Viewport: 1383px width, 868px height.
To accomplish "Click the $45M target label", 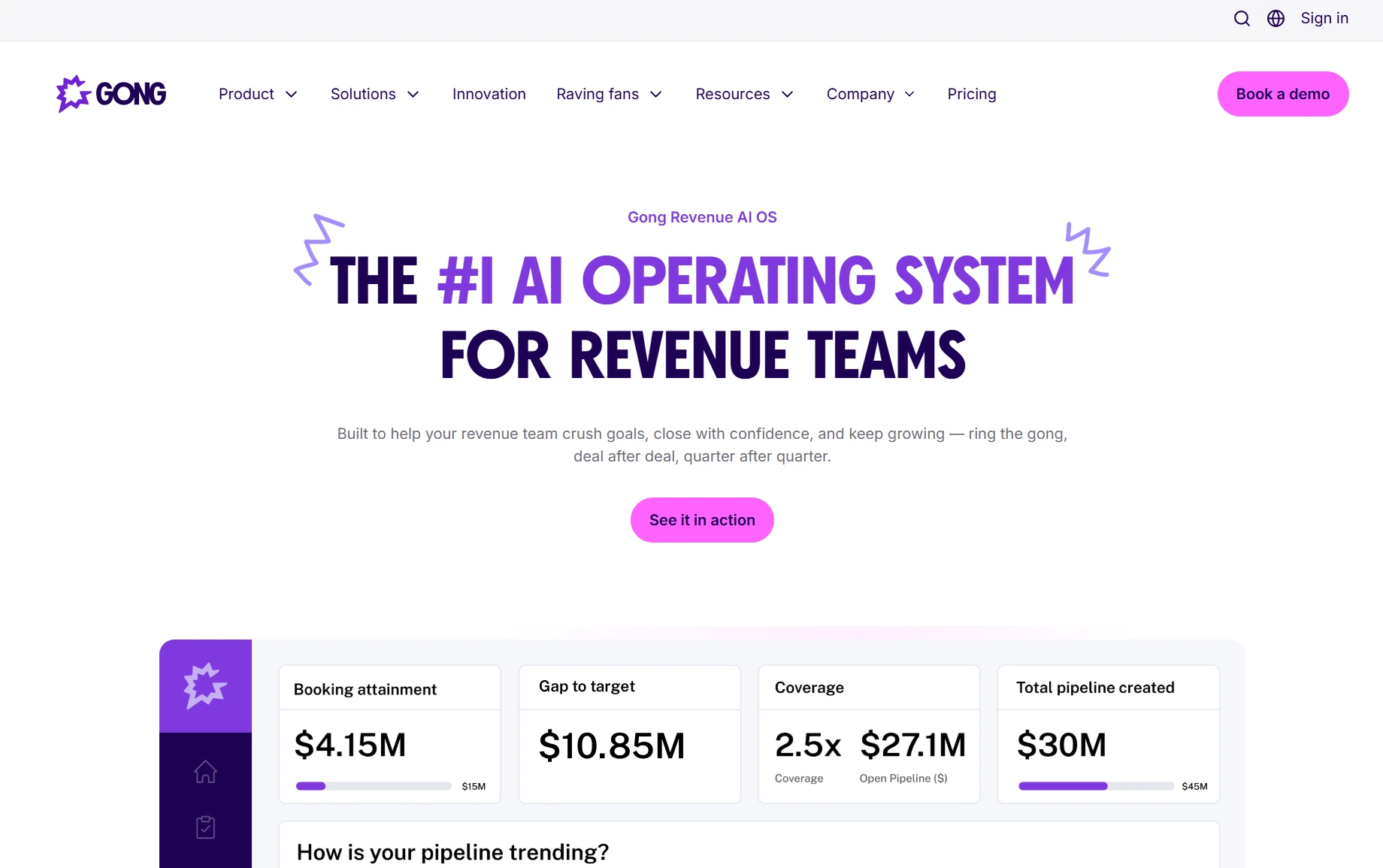I will point(1194,786).
